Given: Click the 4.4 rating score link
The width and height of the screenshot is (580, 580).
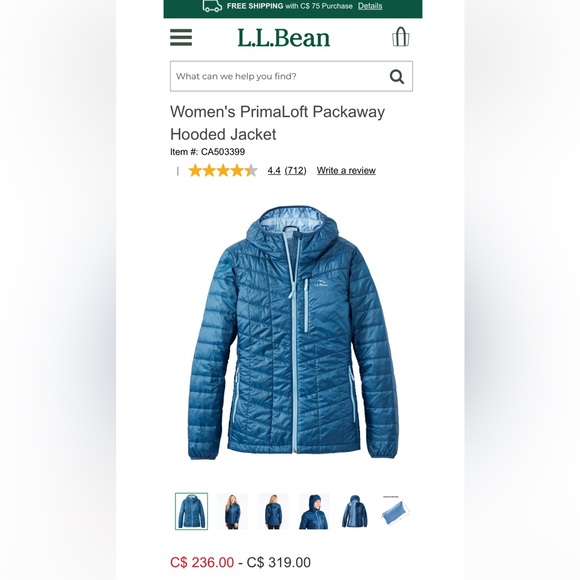Looking at the screenshot, I should 274,171.
